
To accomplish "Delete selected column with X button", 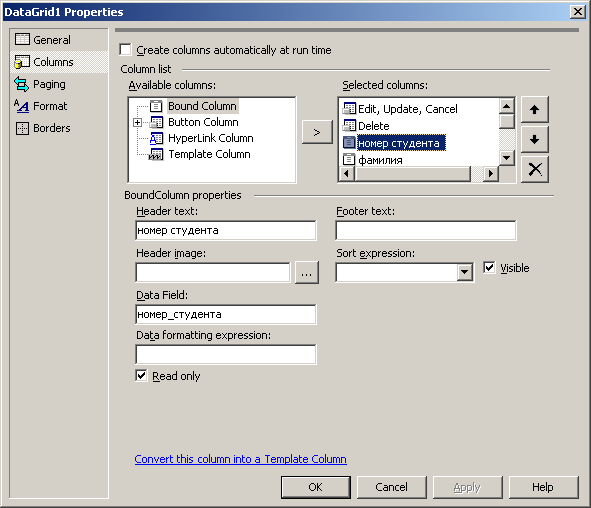I will tap(534, 169).
